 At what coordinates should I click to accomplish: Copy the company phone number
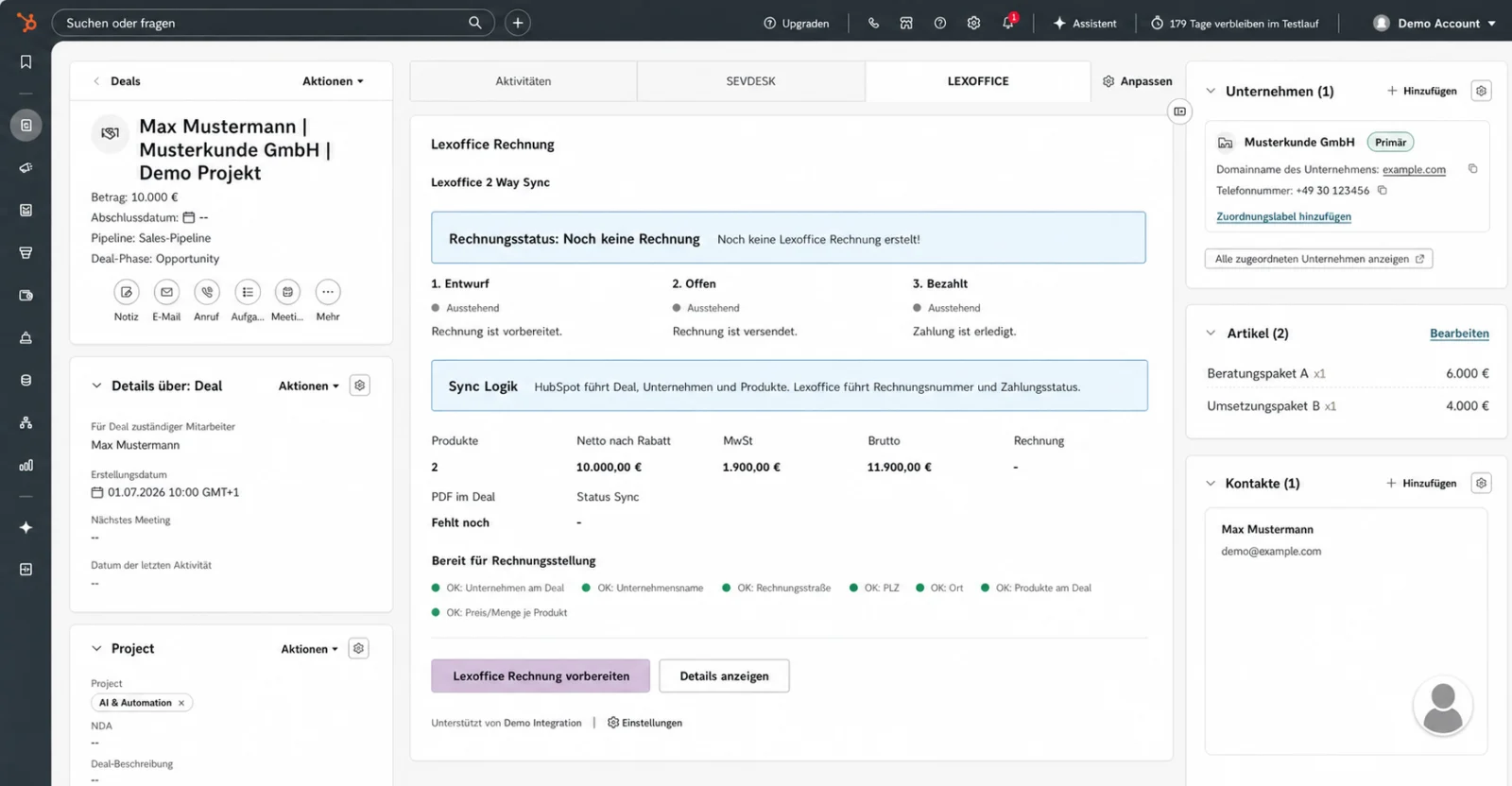tap(1382, 190)
